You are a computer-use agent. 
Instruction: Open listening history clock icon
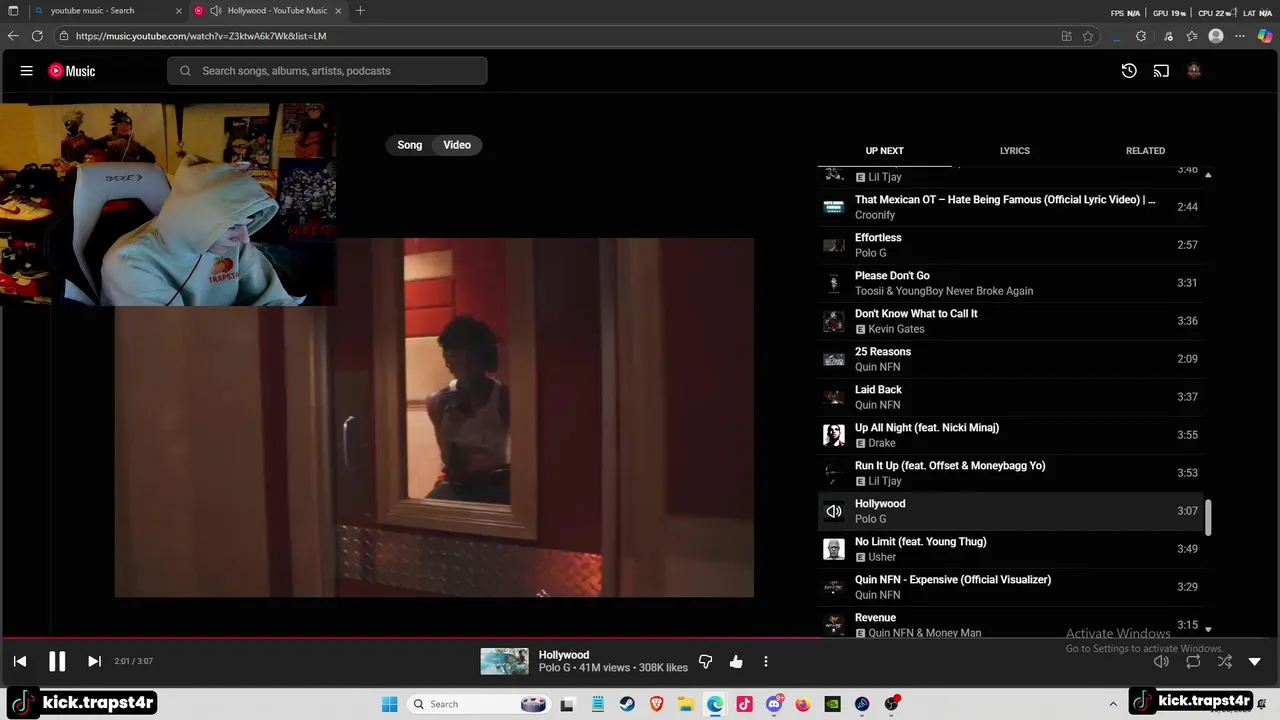tap(1129, 71)
